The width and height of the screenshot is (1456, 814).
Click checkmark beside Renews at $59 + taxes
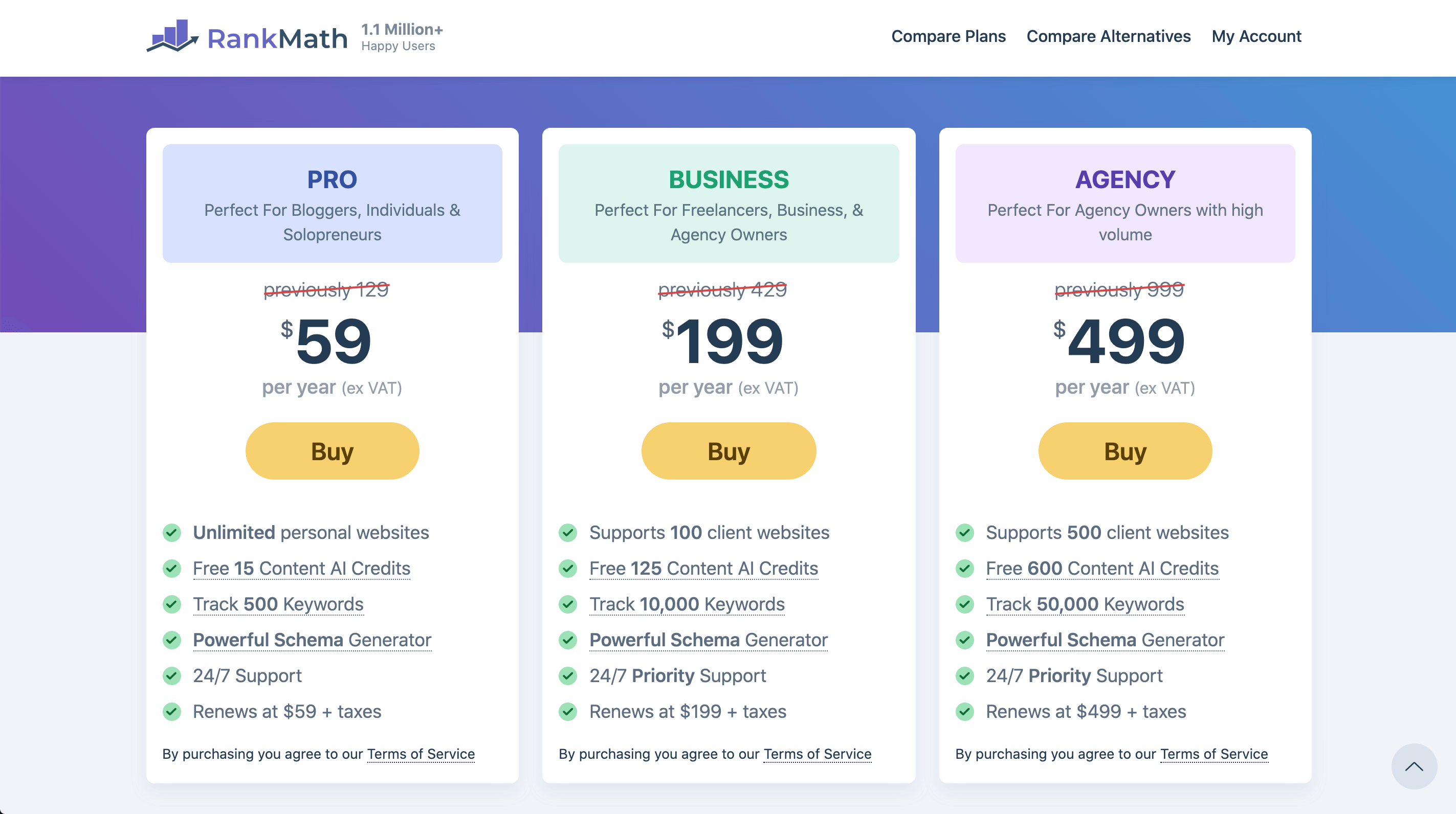(x=172, y=711)
